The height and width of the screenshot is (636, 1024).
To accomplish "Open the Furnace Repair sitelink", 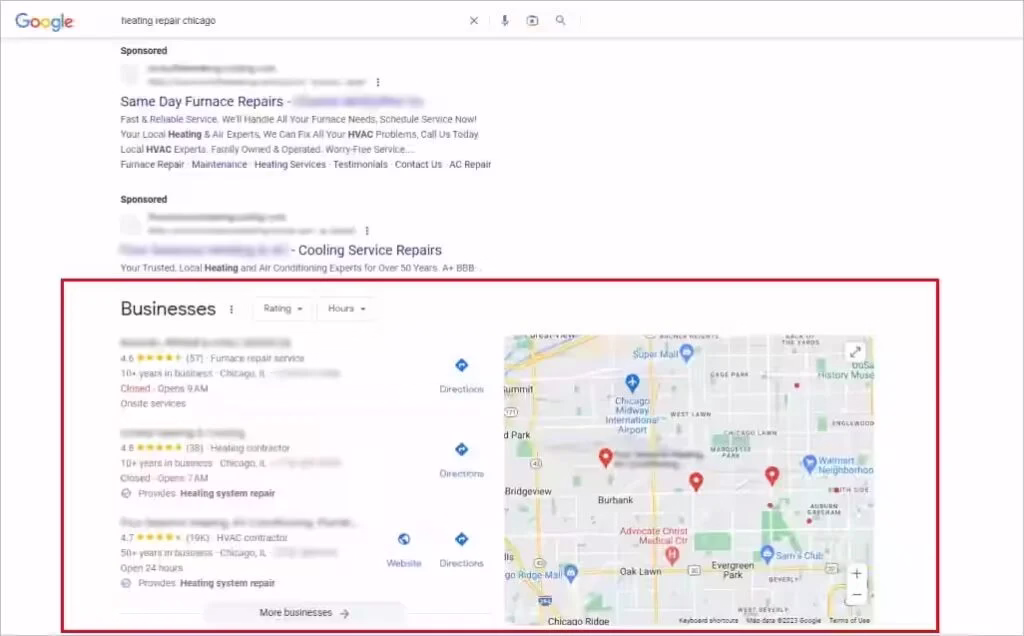I will coord(152,165).
